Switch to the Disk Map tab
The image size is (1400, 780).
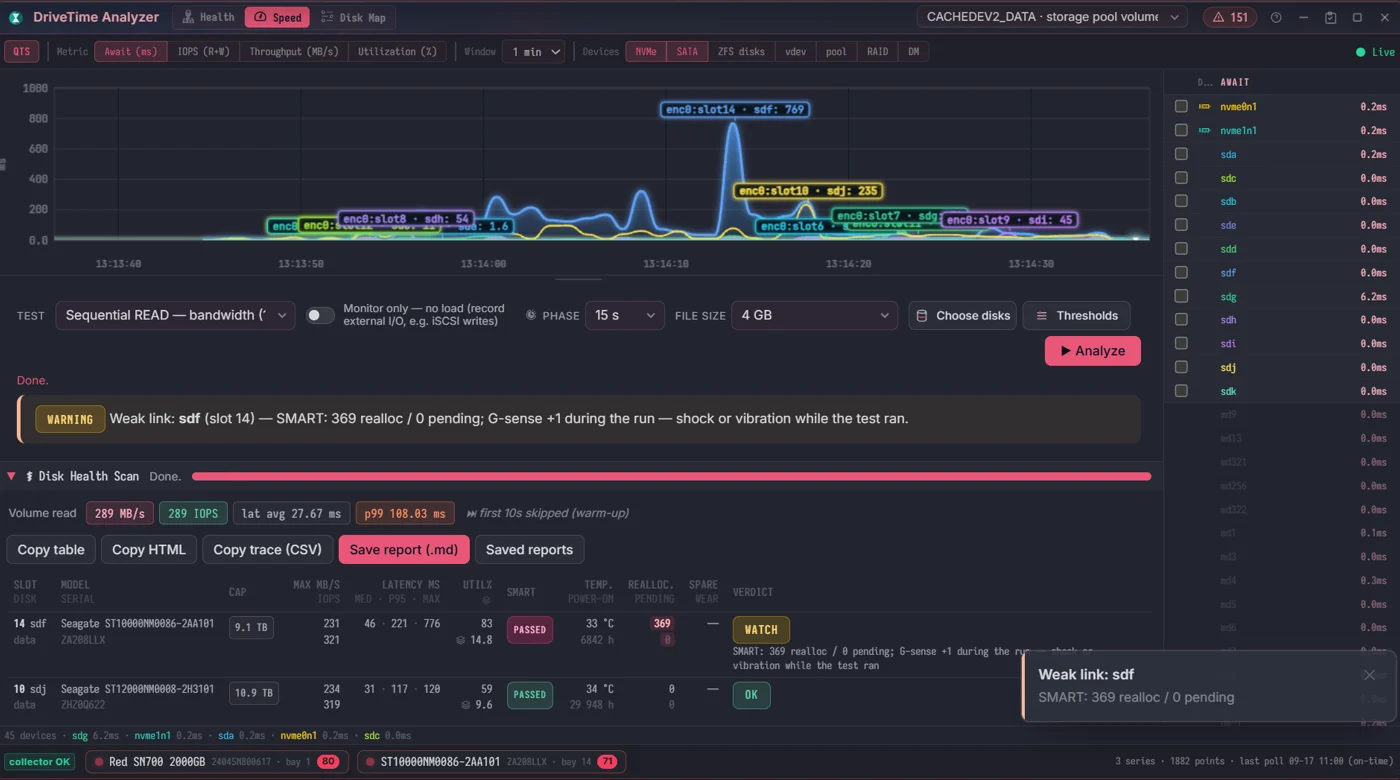[x=353, y=17]
